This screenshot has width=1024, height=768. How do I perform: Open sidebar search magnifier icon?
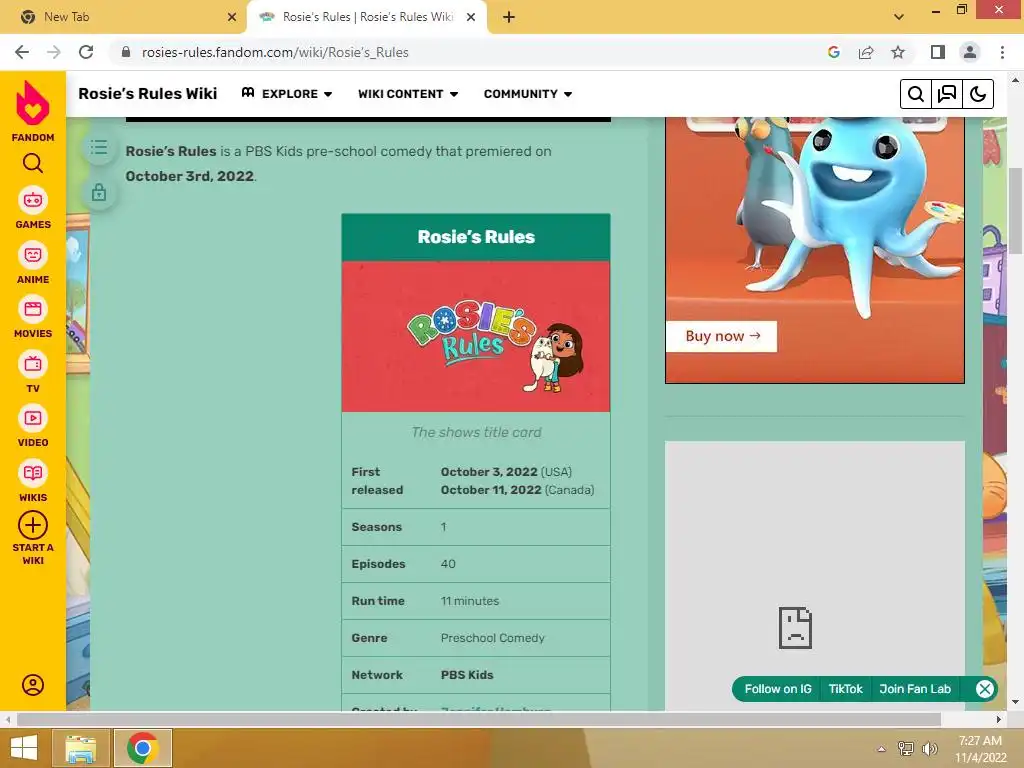tap(33, 163)
